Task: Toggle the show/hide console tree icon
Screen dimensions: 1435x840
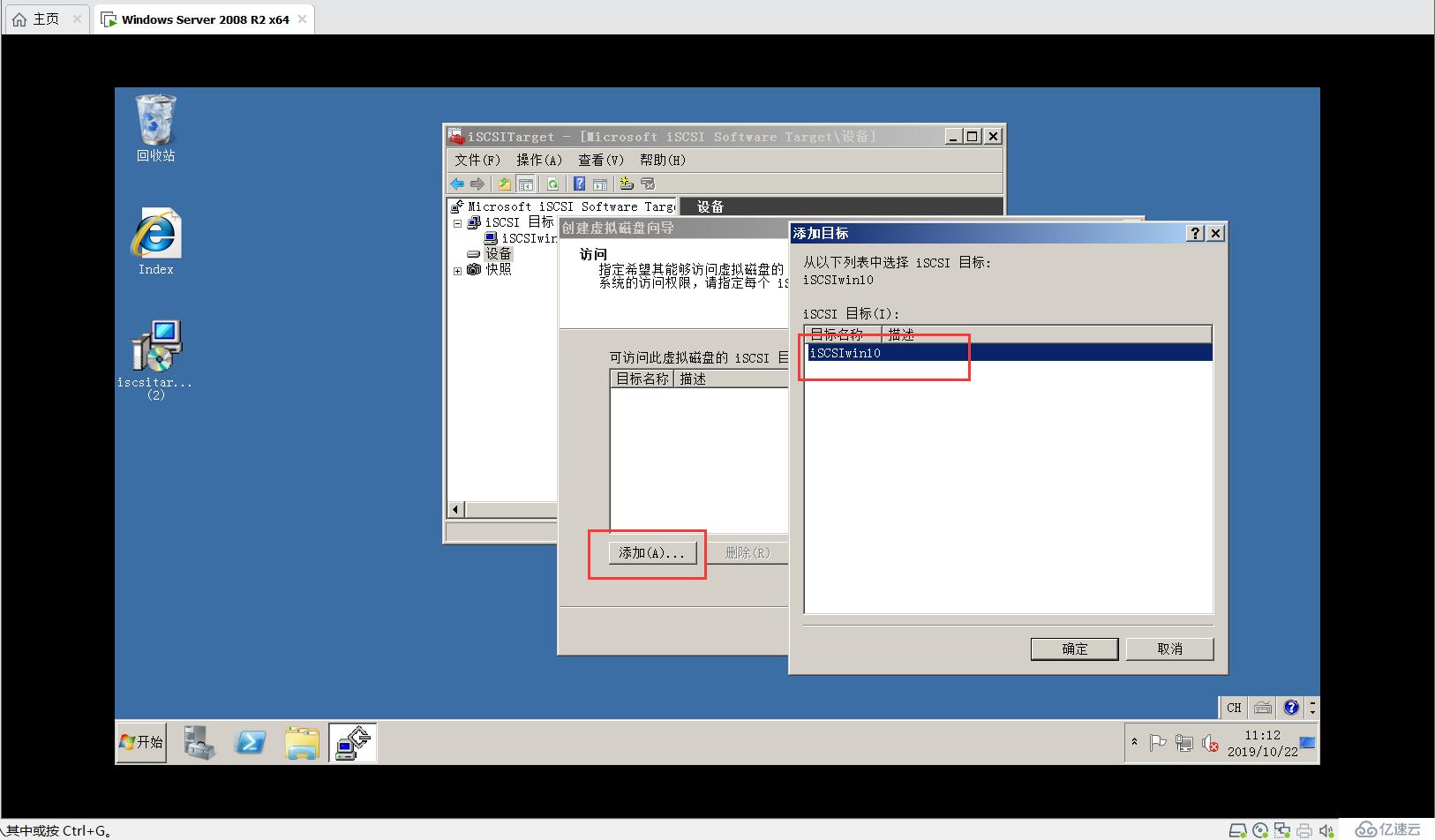Action: pyautogui.click(x=526, y=184)
